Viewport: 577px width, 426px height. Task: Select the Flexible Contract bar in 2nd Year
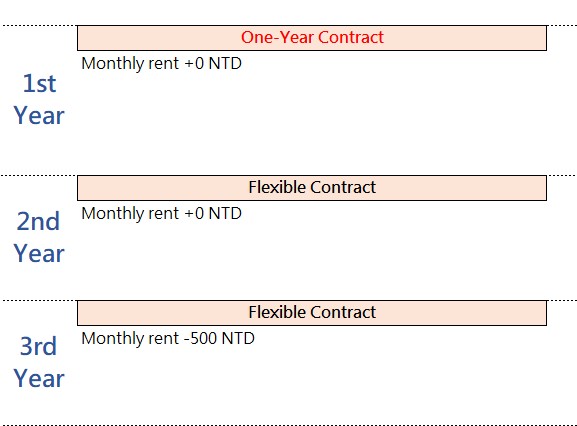[312, 188]
